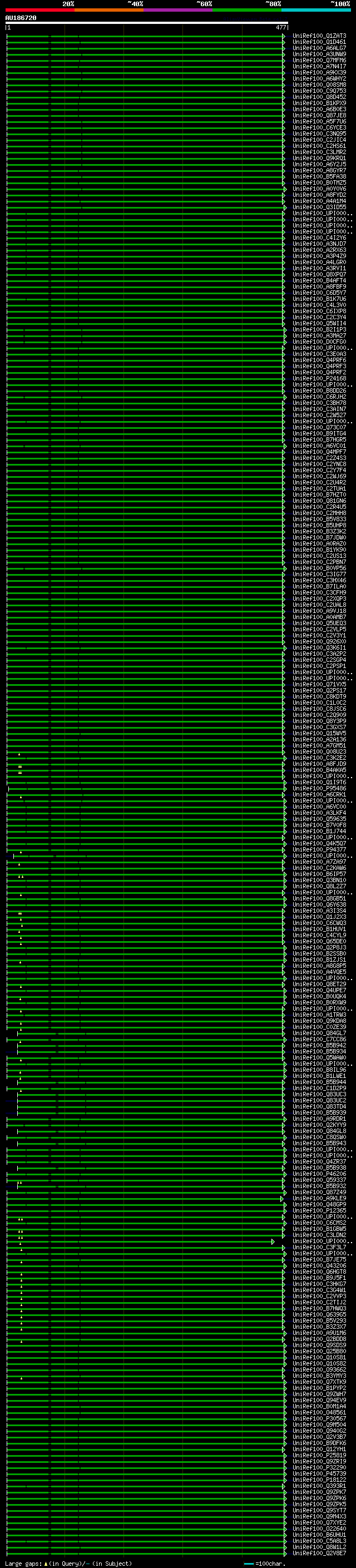Open hit UniRef100_C3K2E2
The image size is (356, 1568).
pos(319,758)
